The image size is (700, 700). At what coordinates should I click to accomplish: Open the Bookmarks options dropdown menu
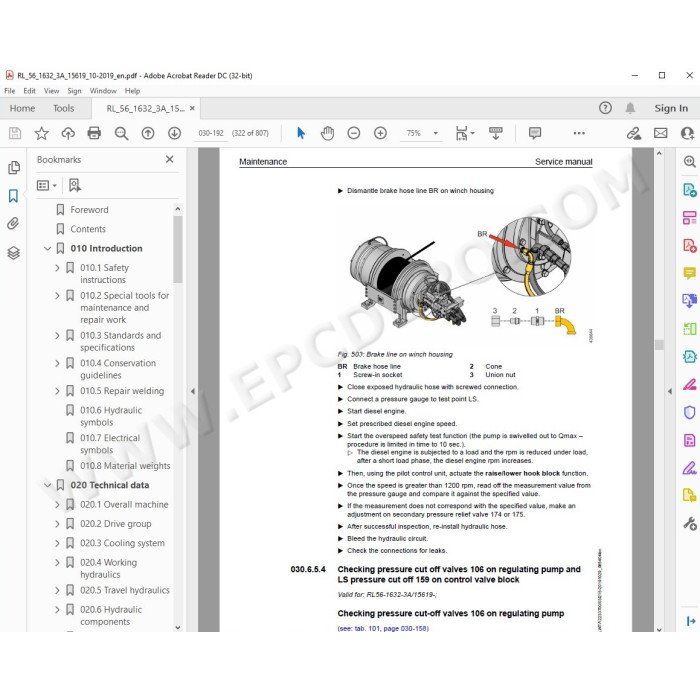[46, 185]
